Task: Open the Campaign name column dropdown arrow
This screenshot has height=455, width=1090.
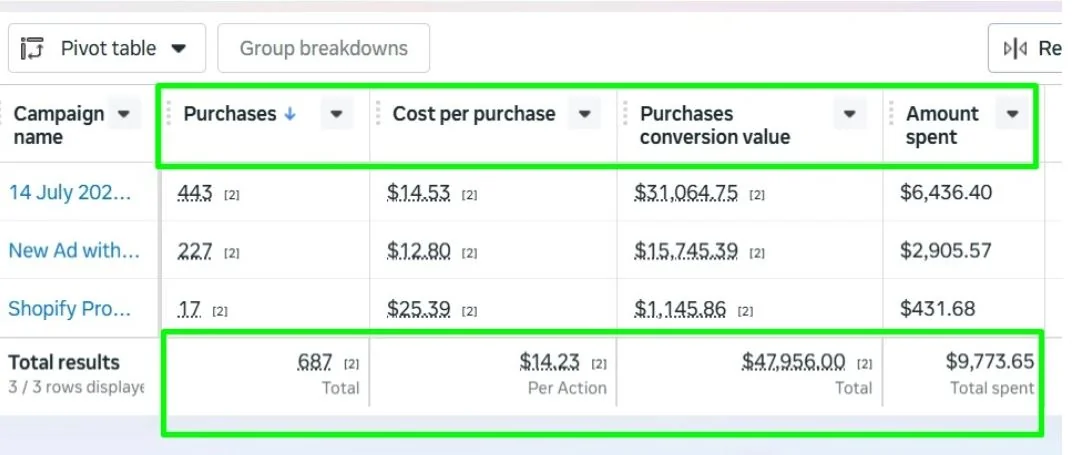Action: point(124,114)
